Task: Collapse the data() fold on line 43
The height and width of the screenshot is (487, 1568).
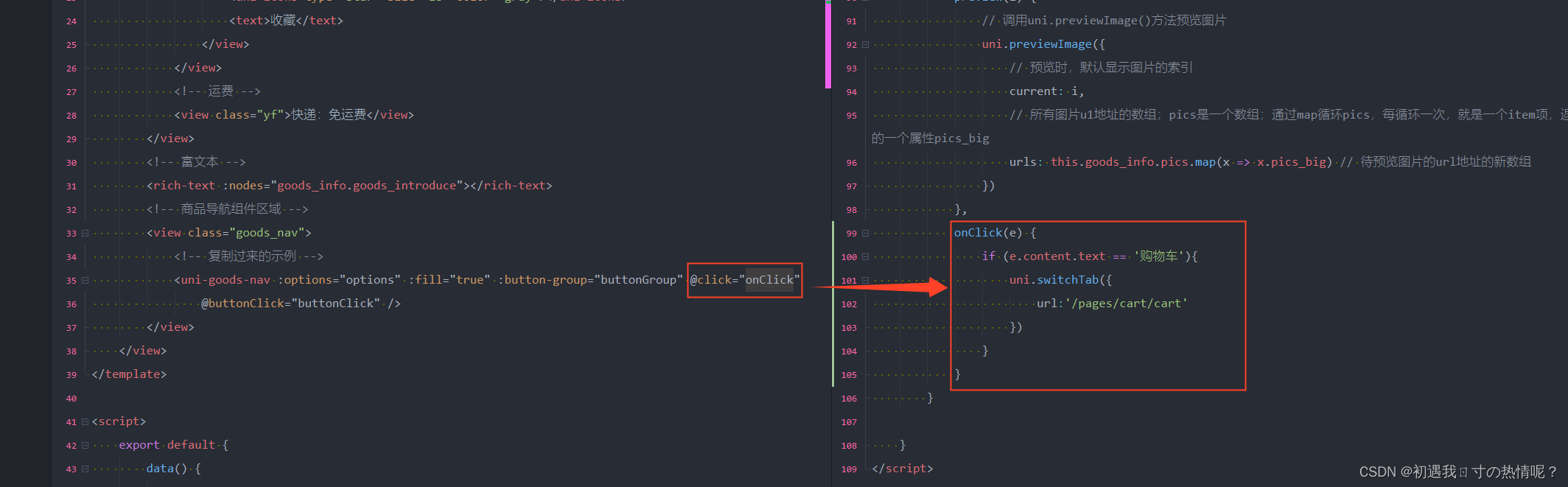Action: 85,469
